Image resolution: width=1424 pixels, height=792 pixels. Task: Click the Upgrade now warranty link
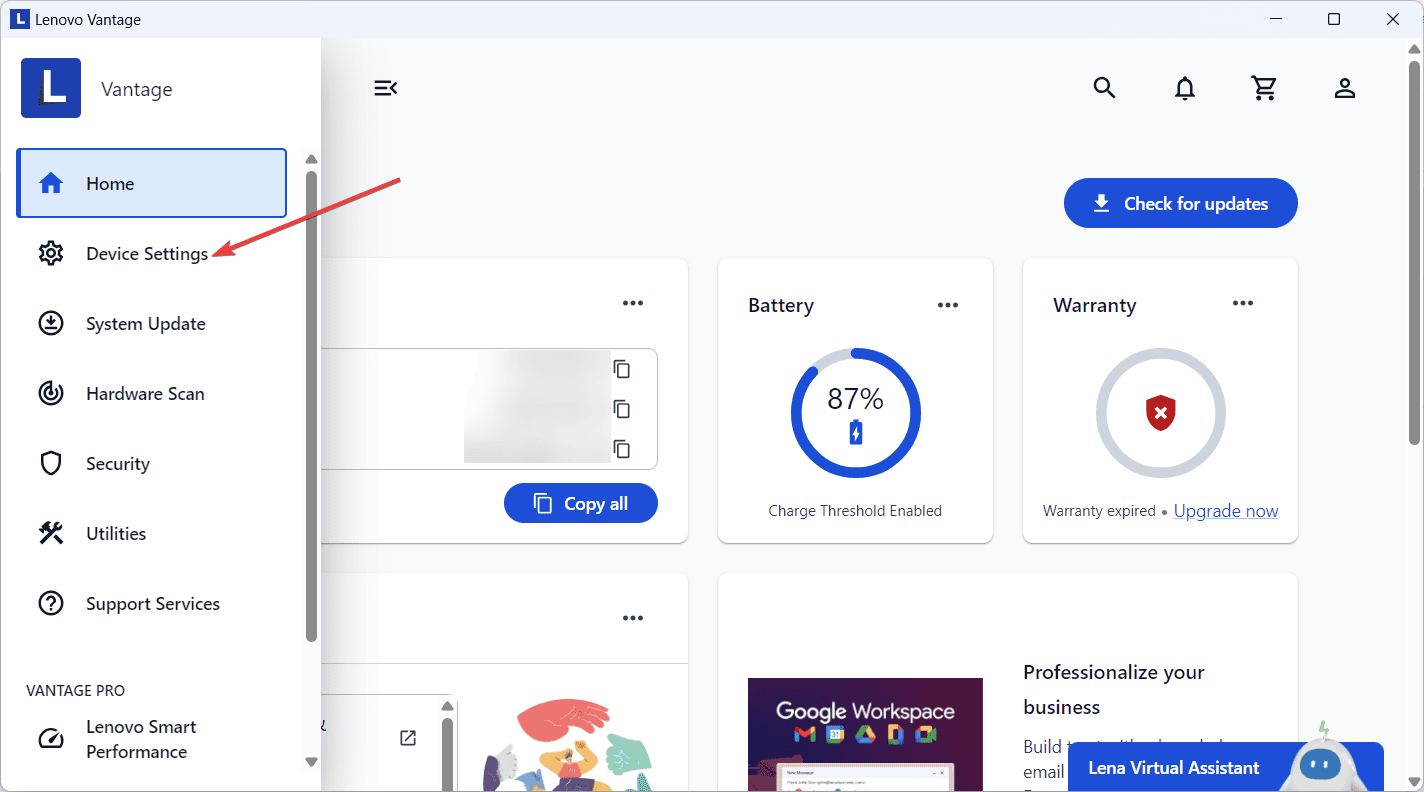(1225, 510)
